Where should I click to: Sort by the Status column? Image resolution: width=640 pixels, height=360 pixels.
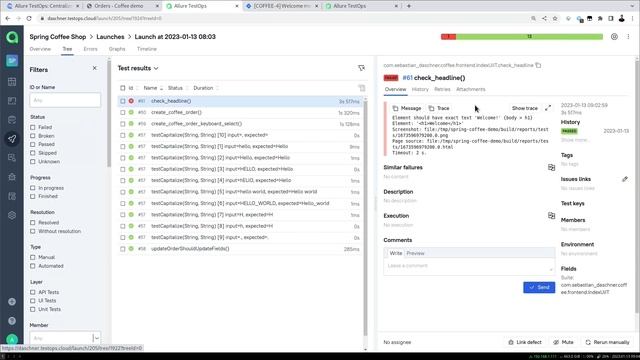pyautogui.click(x=178, y=88)
